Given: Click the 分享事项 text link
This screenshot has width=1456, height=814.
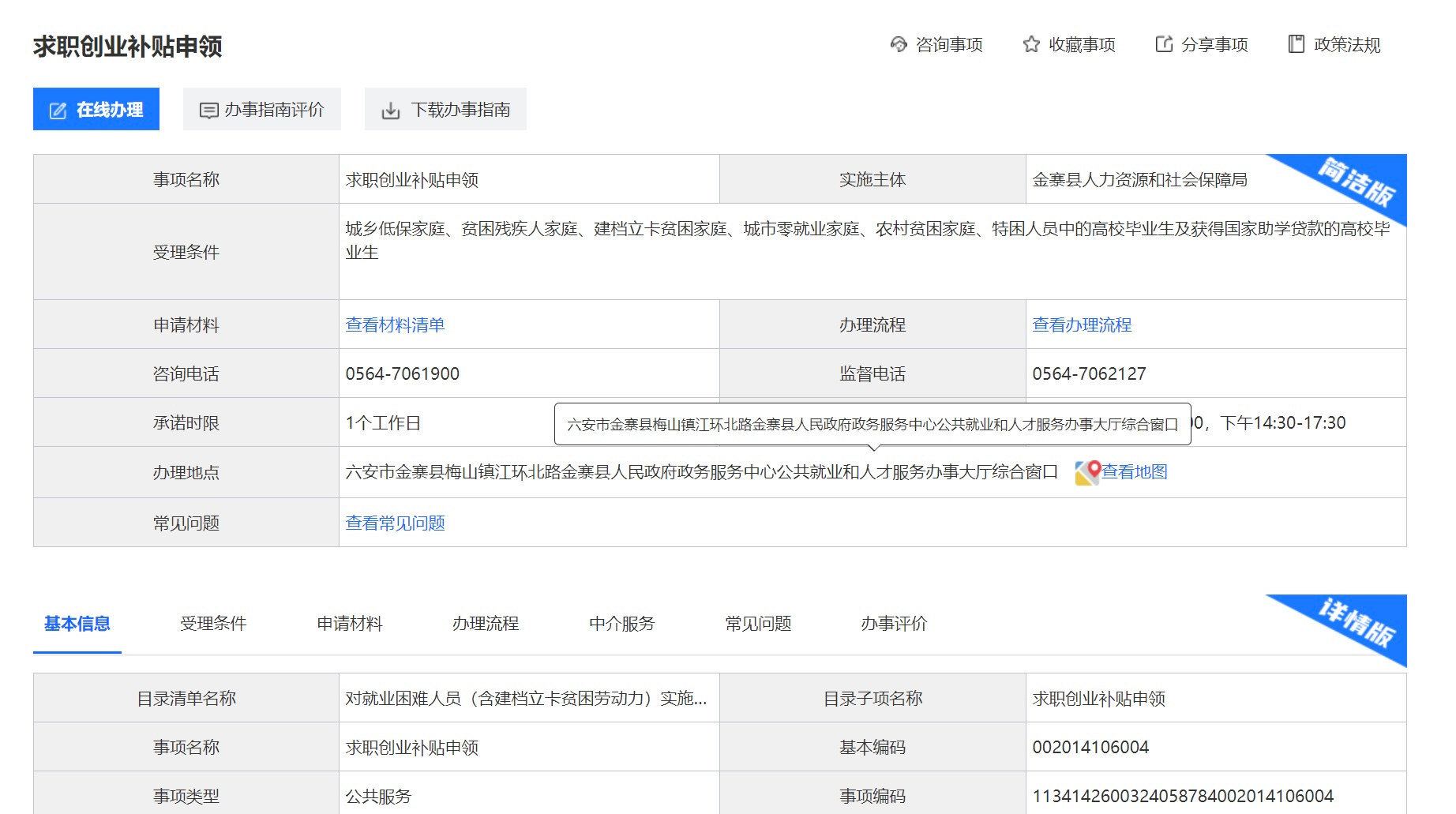Looking at the screenshot, I should [x=1214, y=45].
